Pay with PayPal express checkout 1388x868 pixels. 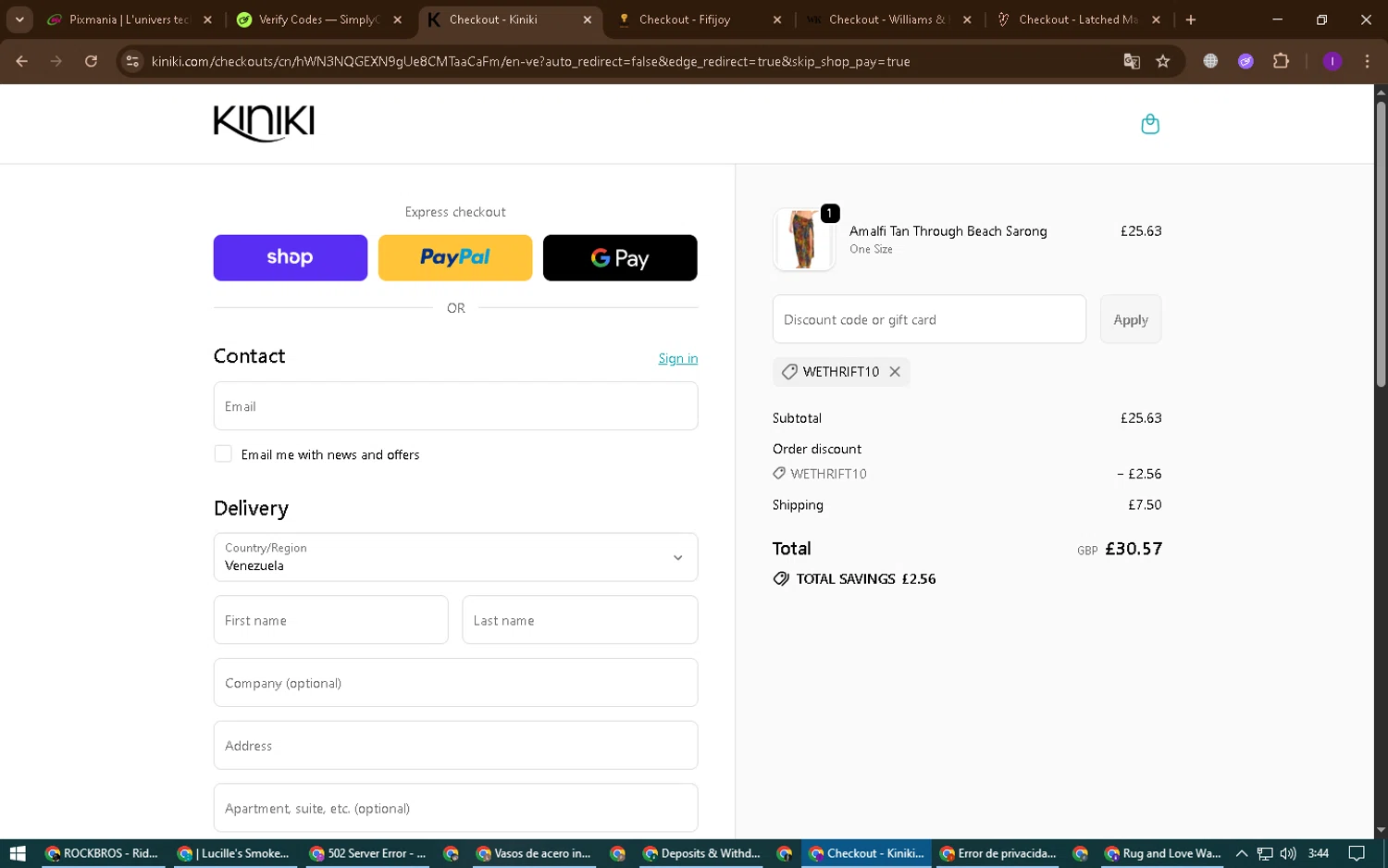click(455, 257)
